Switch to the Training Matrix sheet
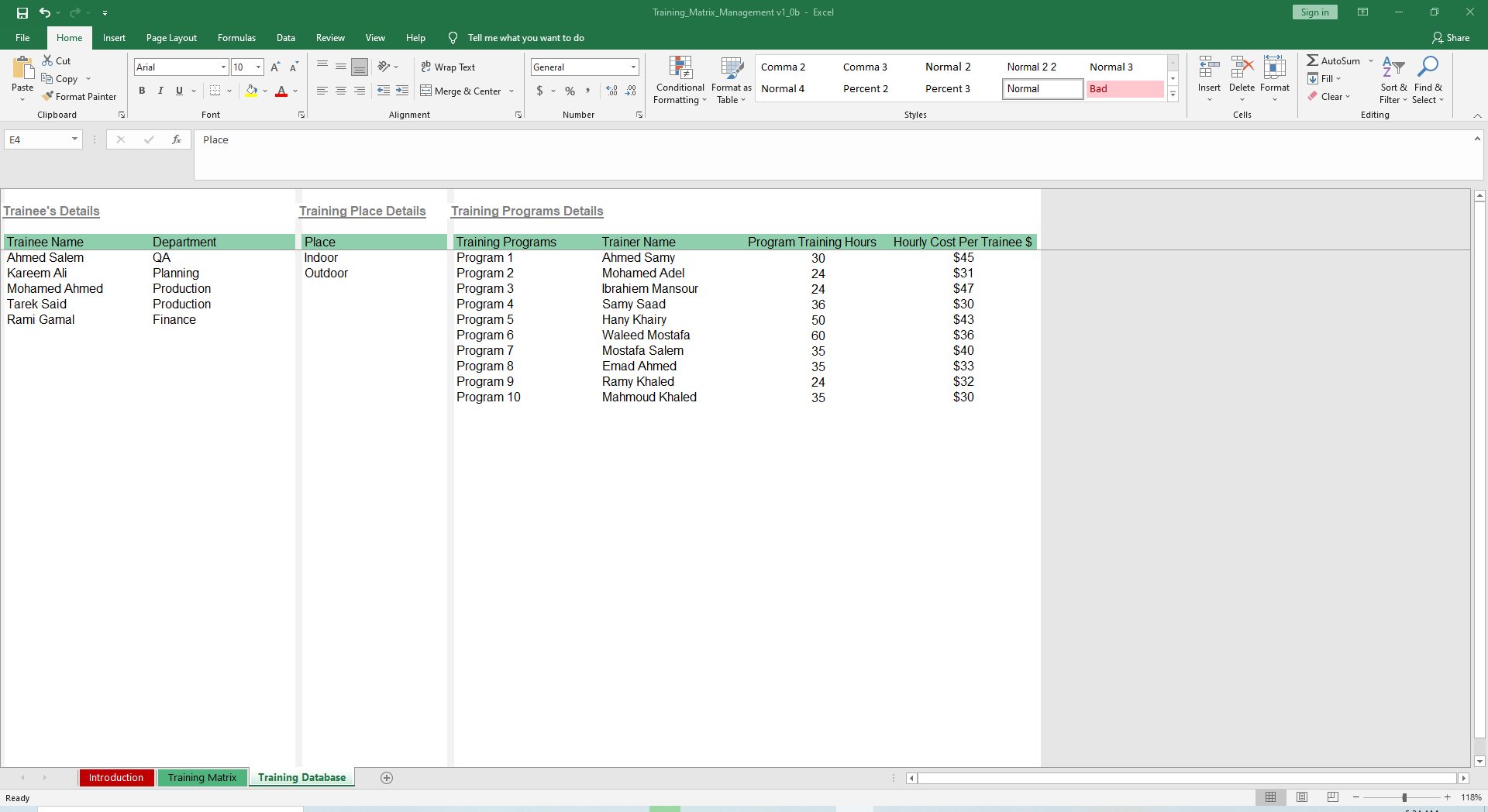 [x=202, y=778]
